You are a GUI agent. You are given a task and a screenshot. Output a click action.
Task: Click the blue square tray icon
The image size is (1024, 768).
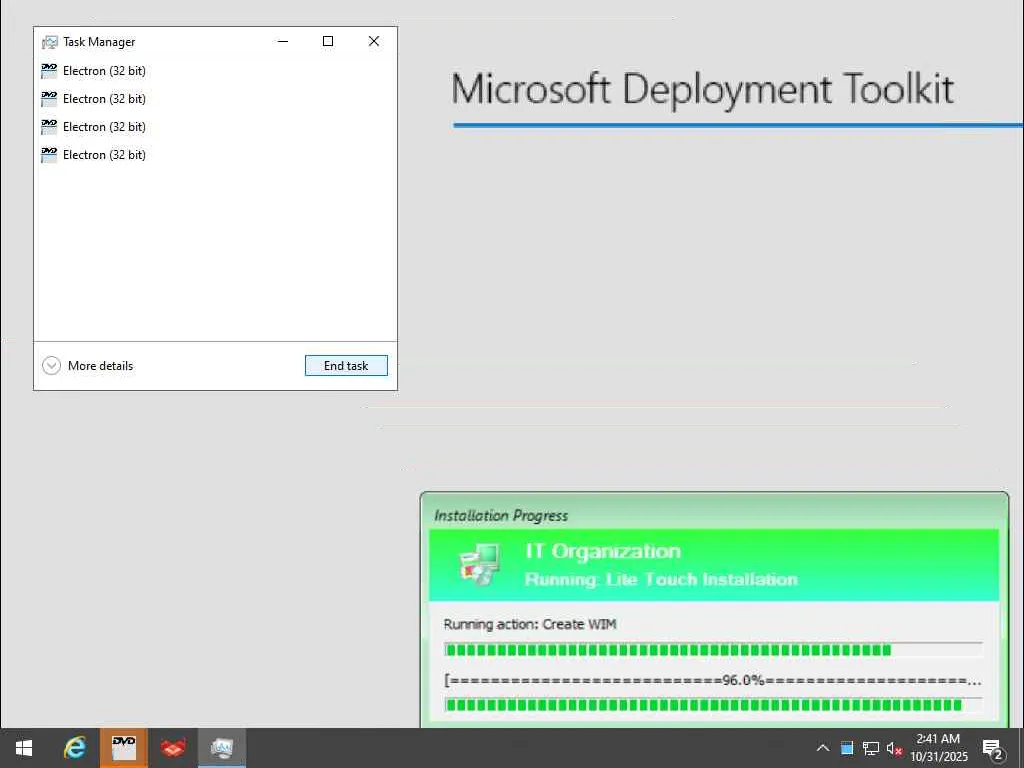[x=847, y=748]
